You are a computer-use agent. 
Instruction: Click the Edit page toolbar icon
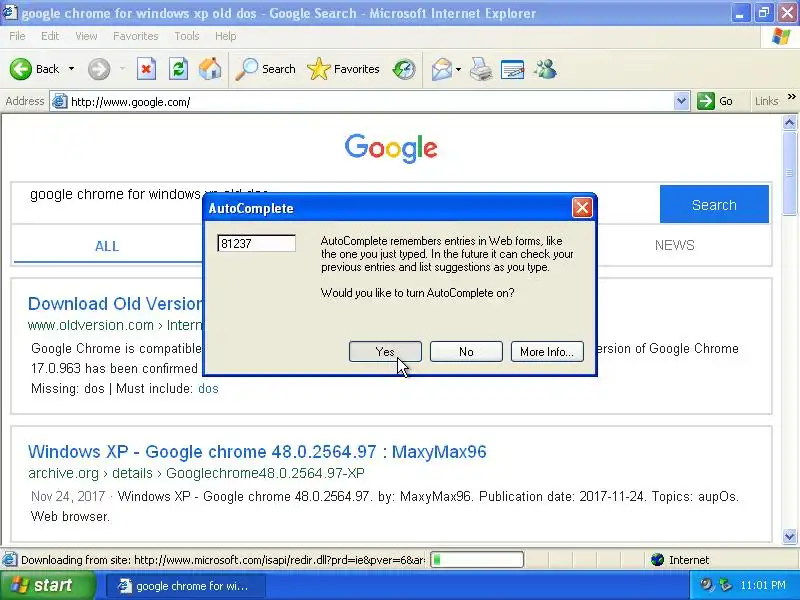click(x=512, y=69)
